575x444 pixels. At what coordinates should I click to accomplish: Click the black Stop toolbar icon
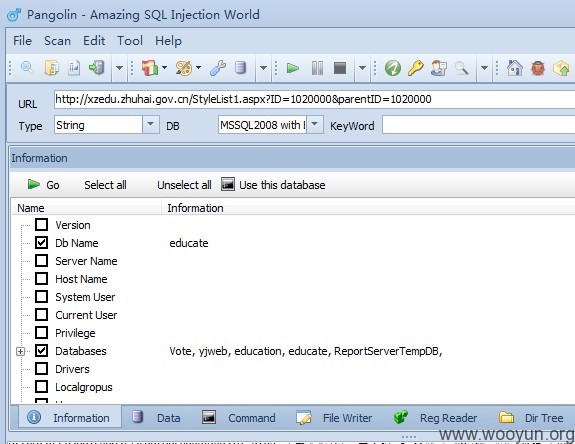[340, 68]
